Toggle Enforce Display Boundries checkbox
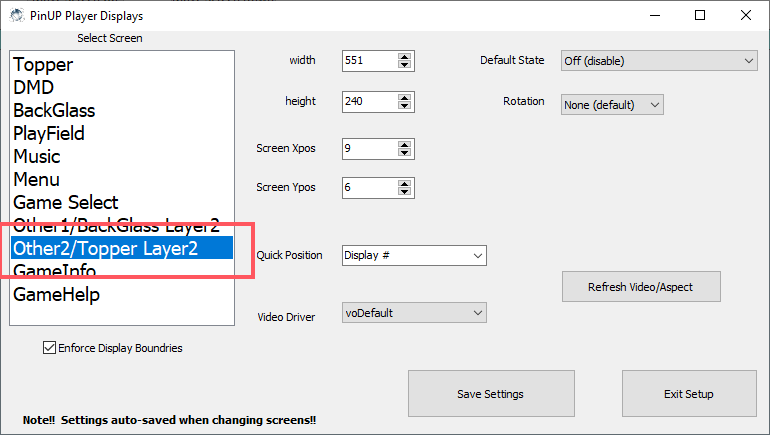 pos(49,348)
